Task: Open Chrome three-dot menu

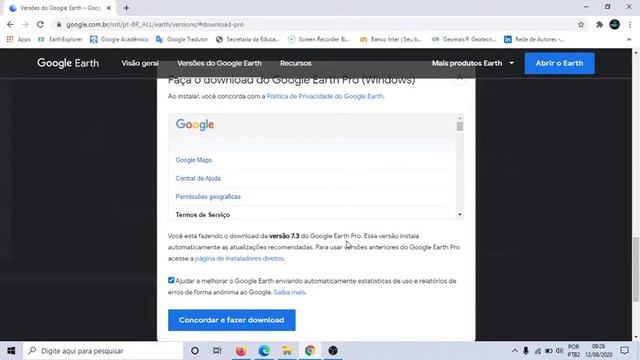Action: [630, 24]
